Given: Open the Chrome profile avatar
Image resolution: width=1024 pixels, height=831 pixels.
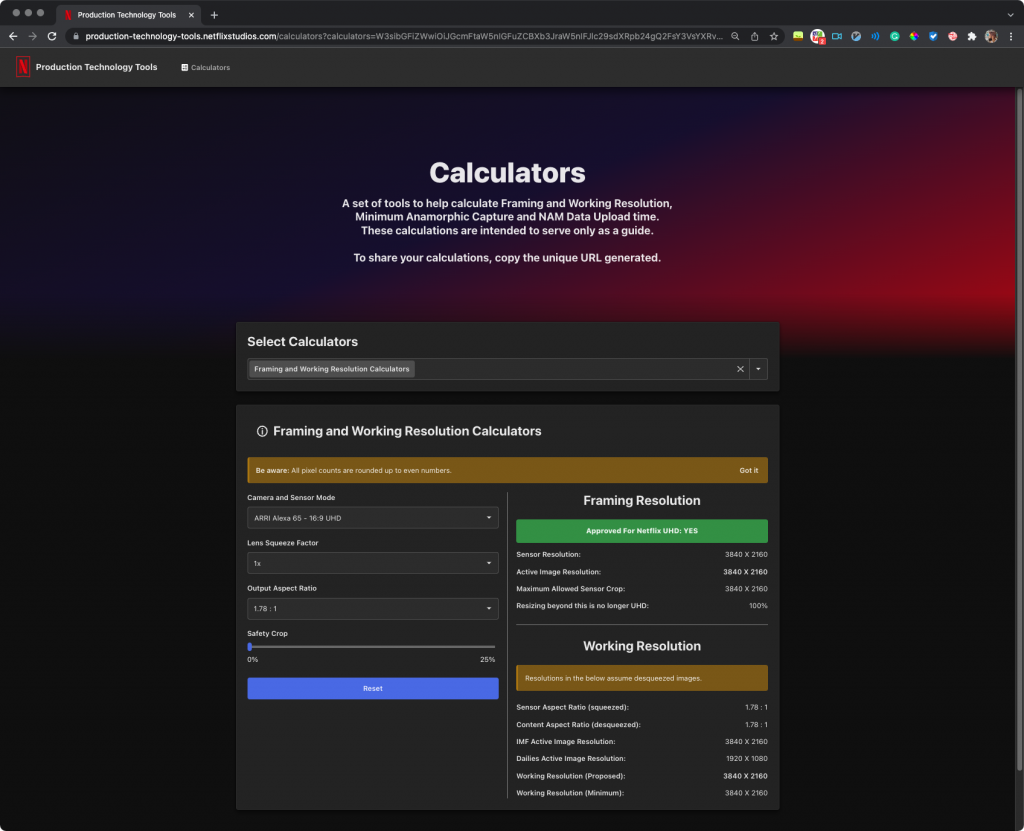Looking at the screenshot, I should point(991,37).
